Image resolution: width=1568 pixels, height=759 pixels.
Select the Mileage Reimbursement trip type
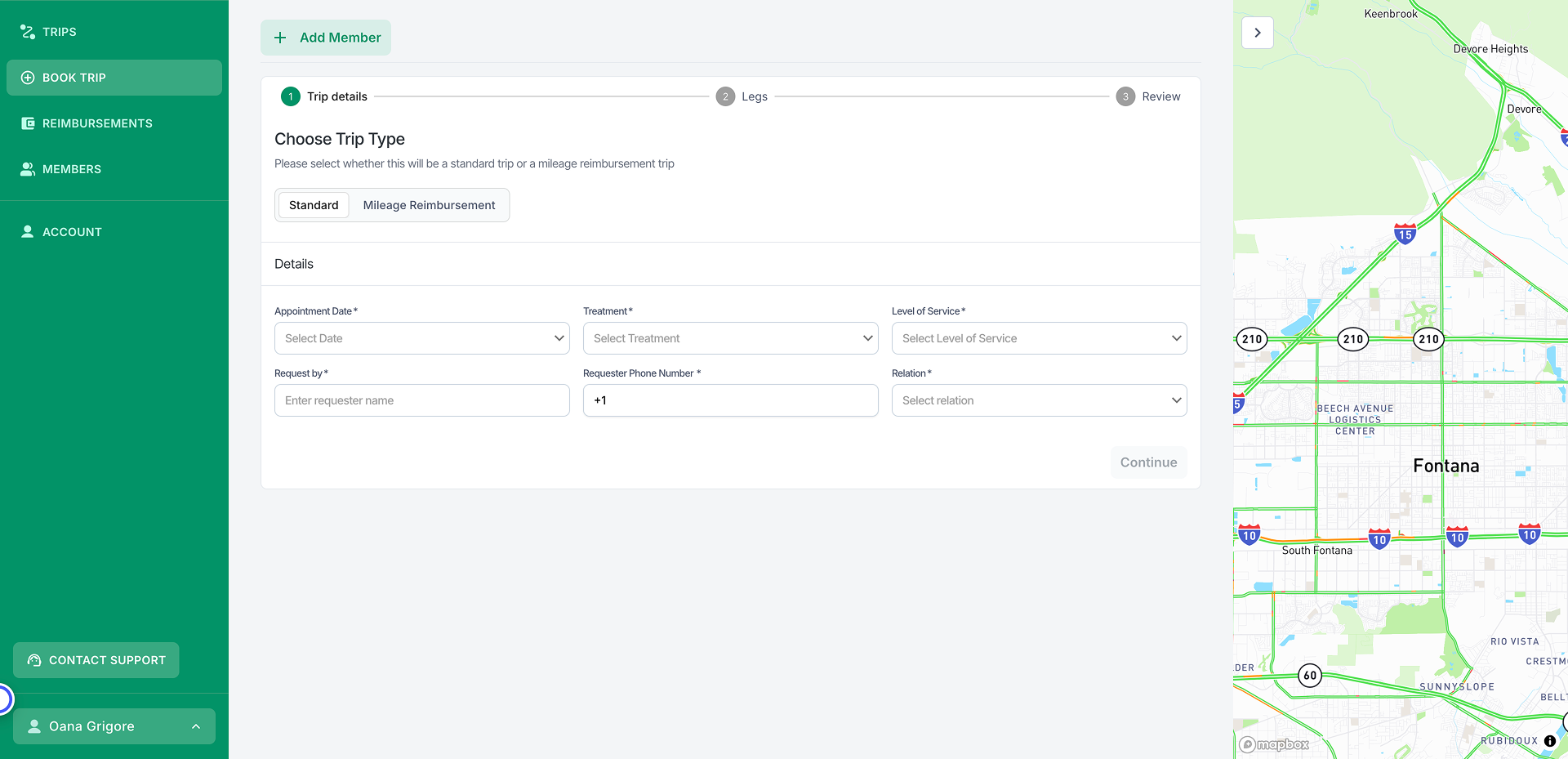[x=429, y=205]
